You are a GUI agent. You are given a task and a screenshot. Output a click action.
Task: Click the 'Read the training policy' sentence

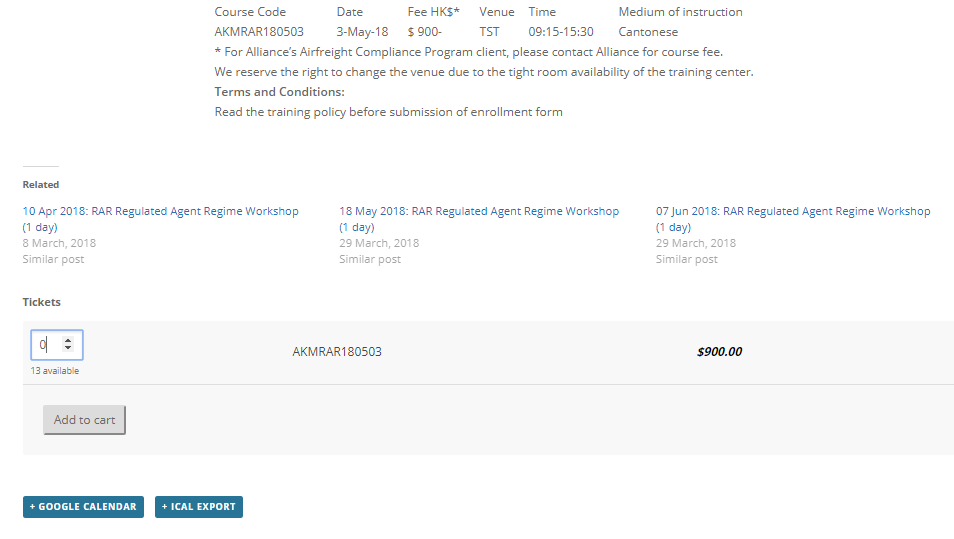coord(388,112)
